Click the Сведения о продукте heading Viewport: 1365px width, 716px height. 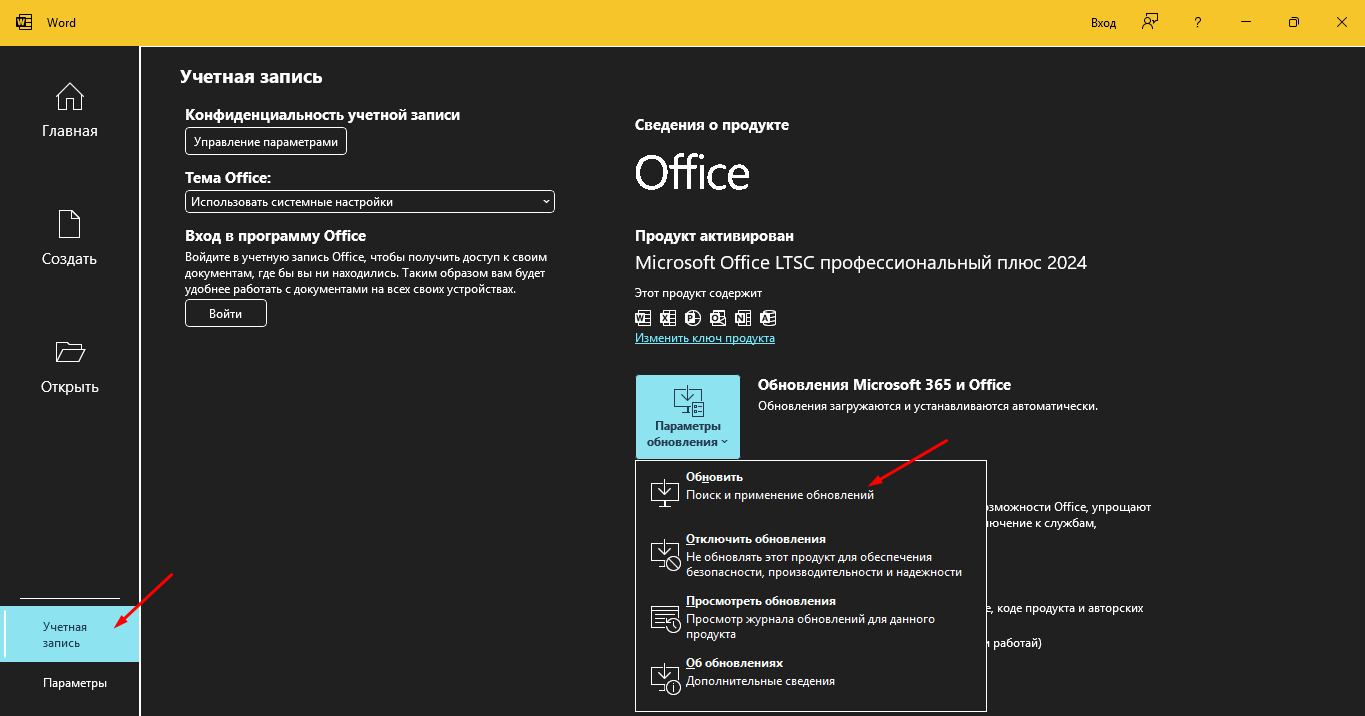[x=712, y=125]
